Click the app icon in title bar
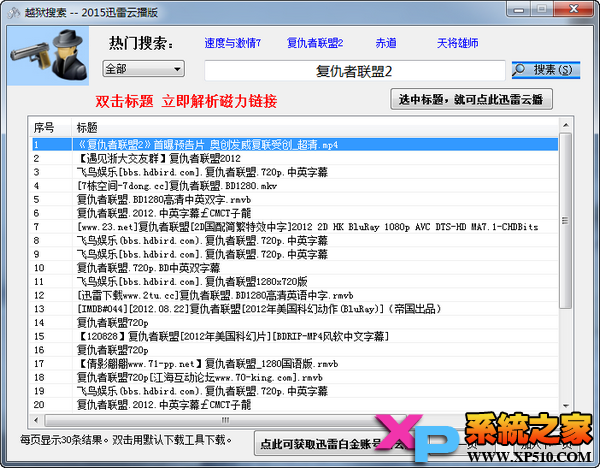Screen dimensions: 600x468 coord(14,13)
